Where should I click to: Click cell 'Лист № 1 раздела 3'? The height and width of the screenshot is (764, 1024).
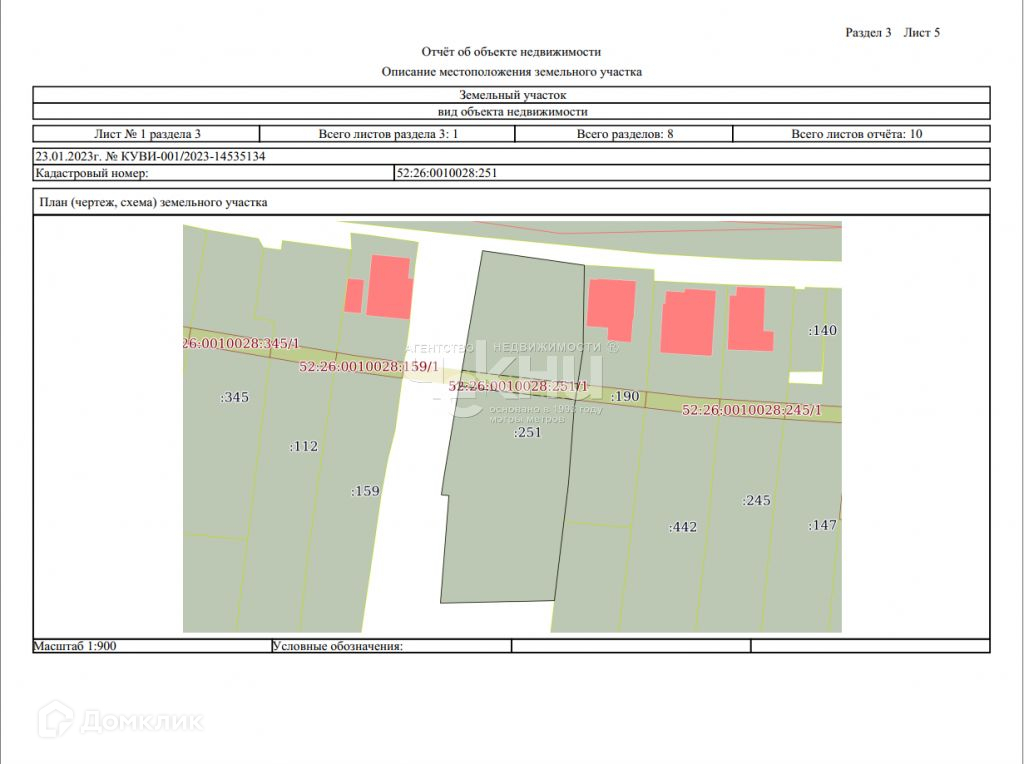click(147, 134)
